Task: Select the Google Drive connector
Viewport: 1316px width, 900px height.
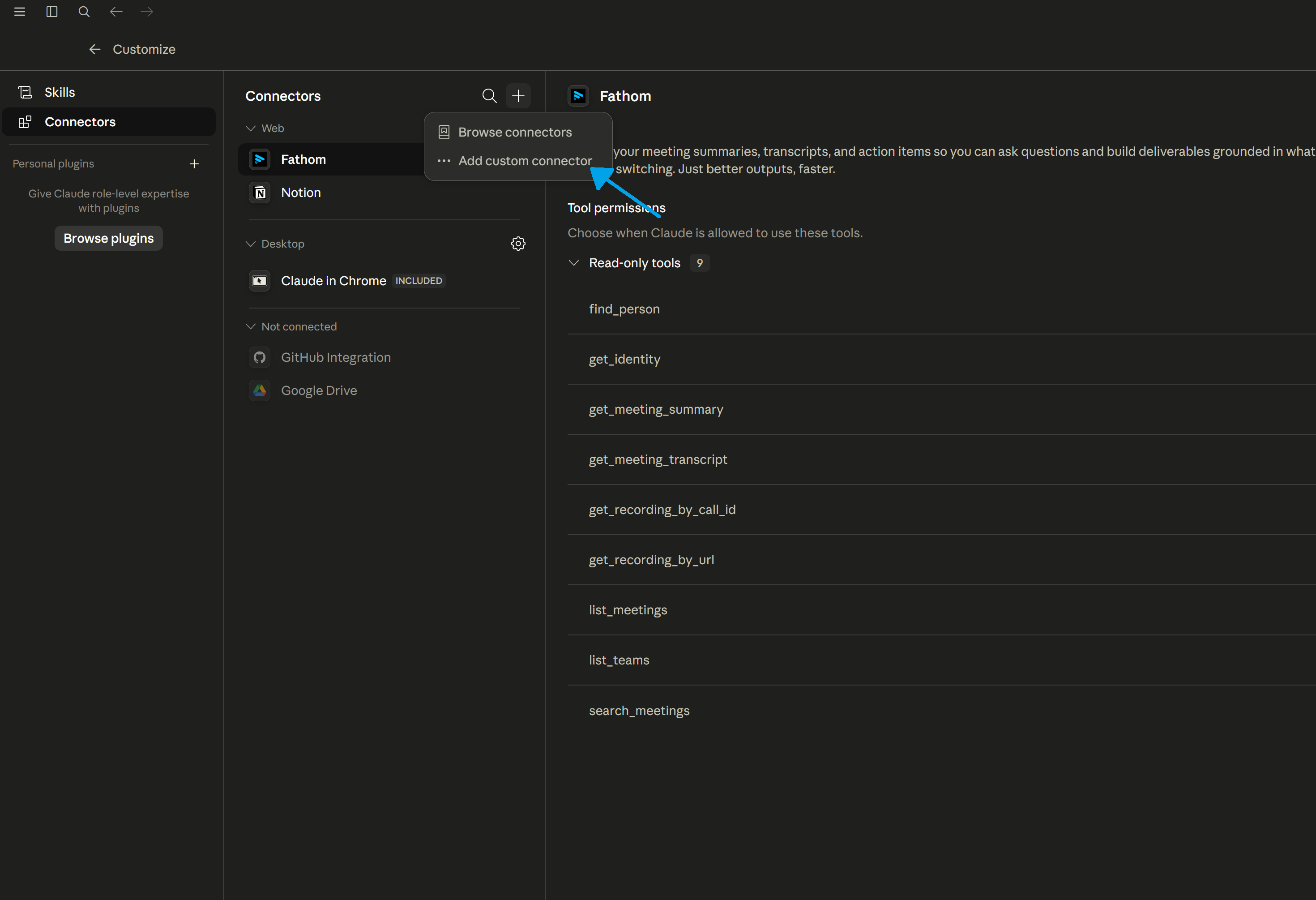Action: coord(384,390)
